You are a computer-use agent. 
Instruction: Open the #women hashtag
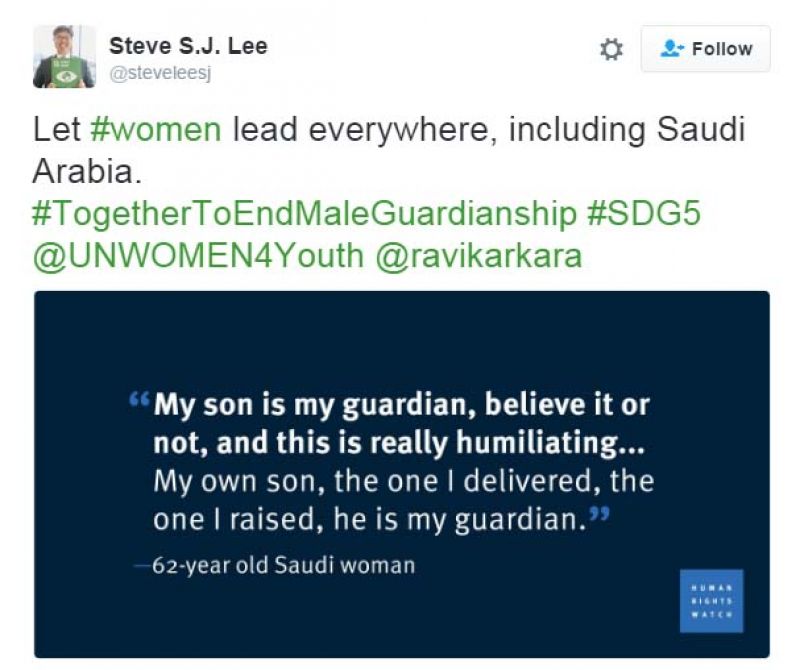[156, 130]
